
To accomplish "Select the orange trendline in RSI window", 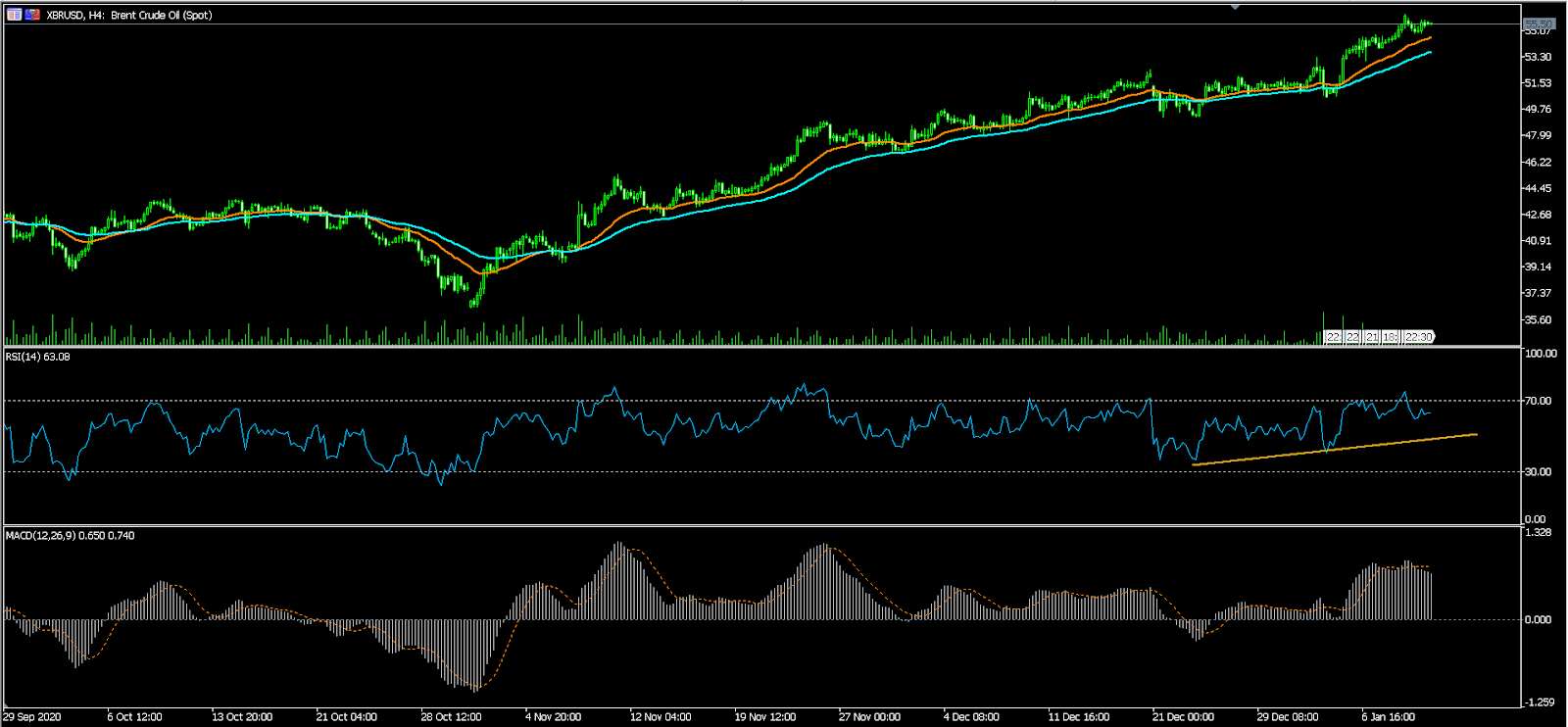I will [x=1334, y=449].
